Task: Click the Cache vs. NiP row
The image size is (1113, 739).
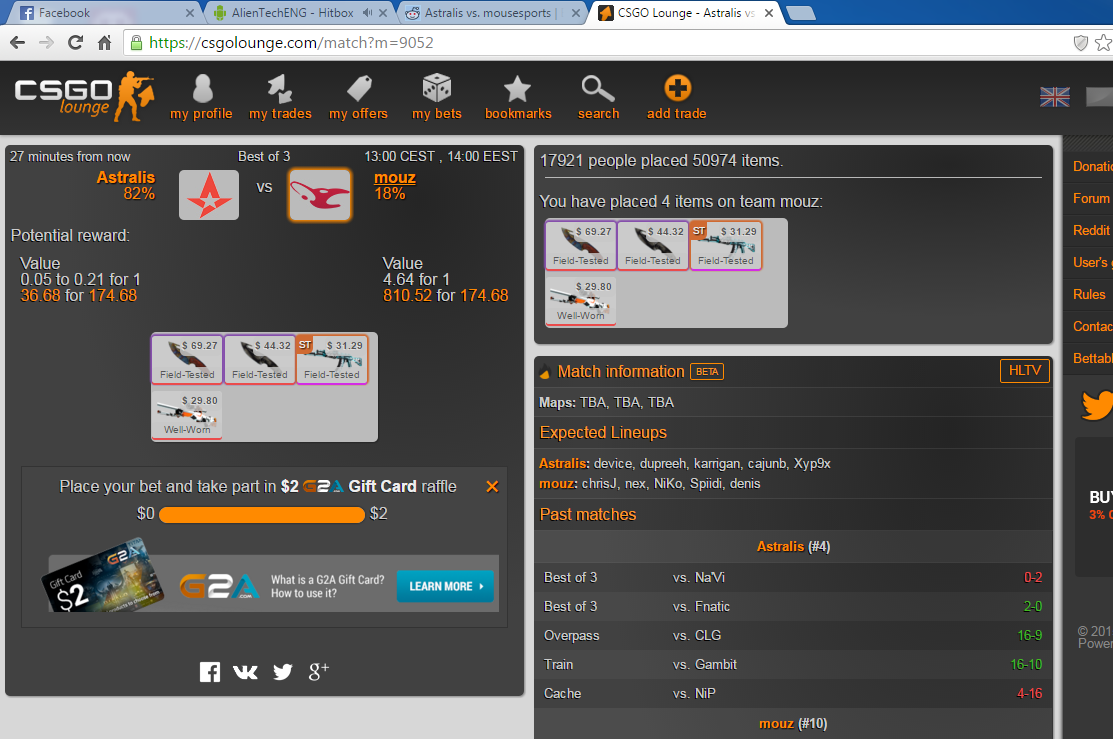Action: pos(793,694)
